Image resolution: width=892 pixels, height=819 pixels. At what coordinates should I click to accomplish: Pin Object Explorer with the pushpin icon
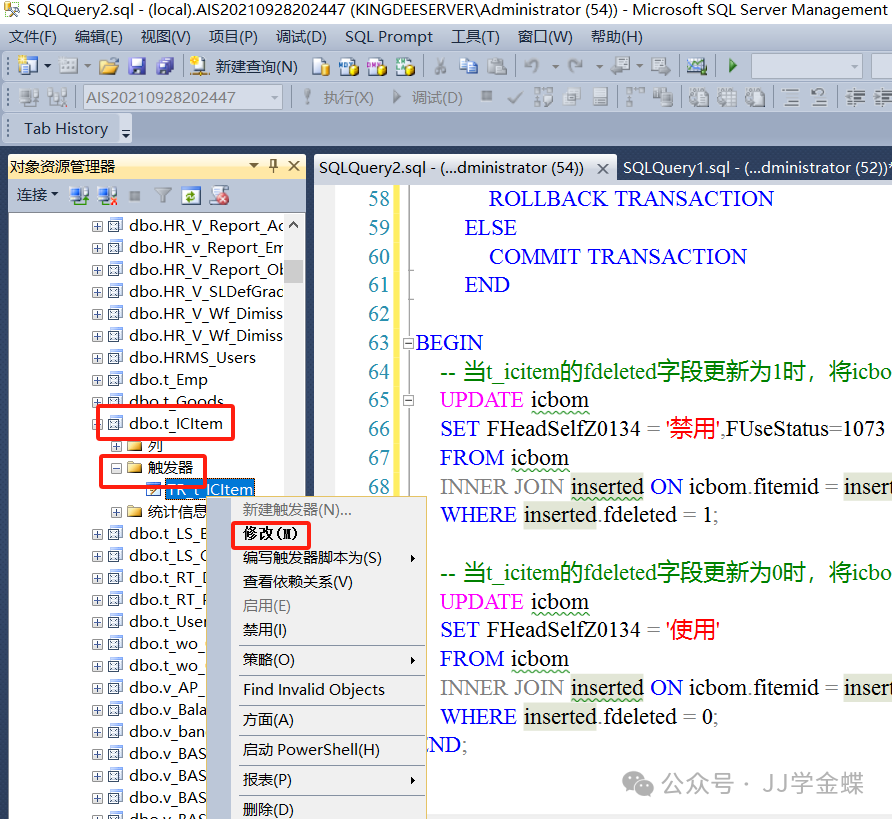coord(274,166)
